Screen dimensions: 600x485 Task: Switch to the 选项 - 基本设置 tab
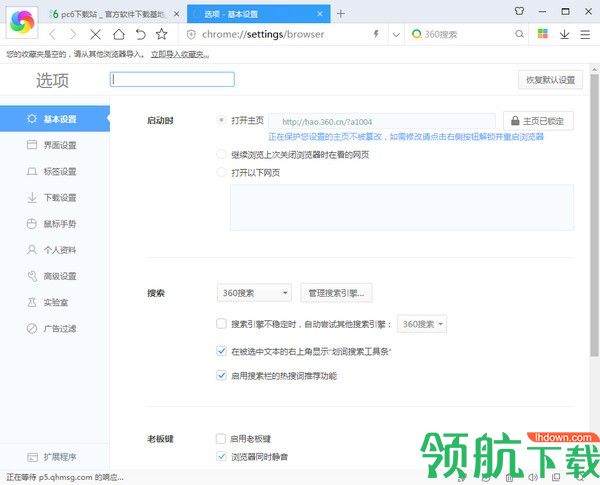(259, 14)
